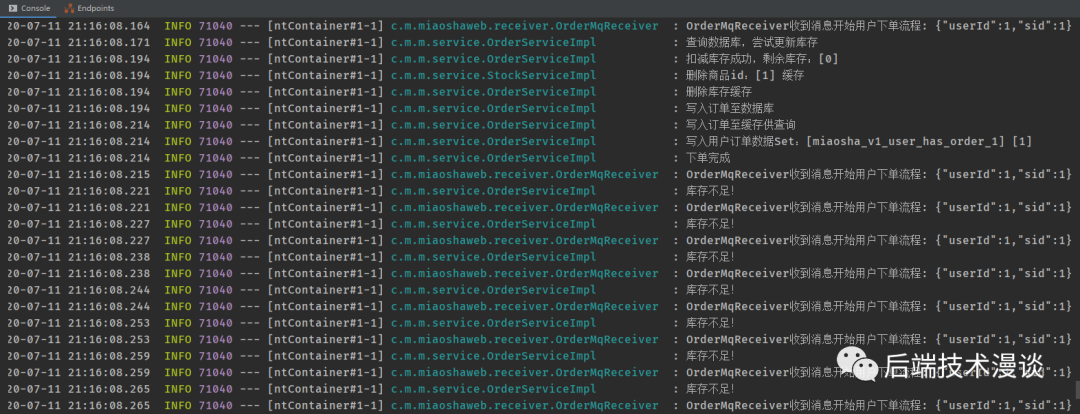Click the message 扣减库存成功，剩余库存：[0]
This screenshot has height=414, width=1080.
tap(762, 59)
